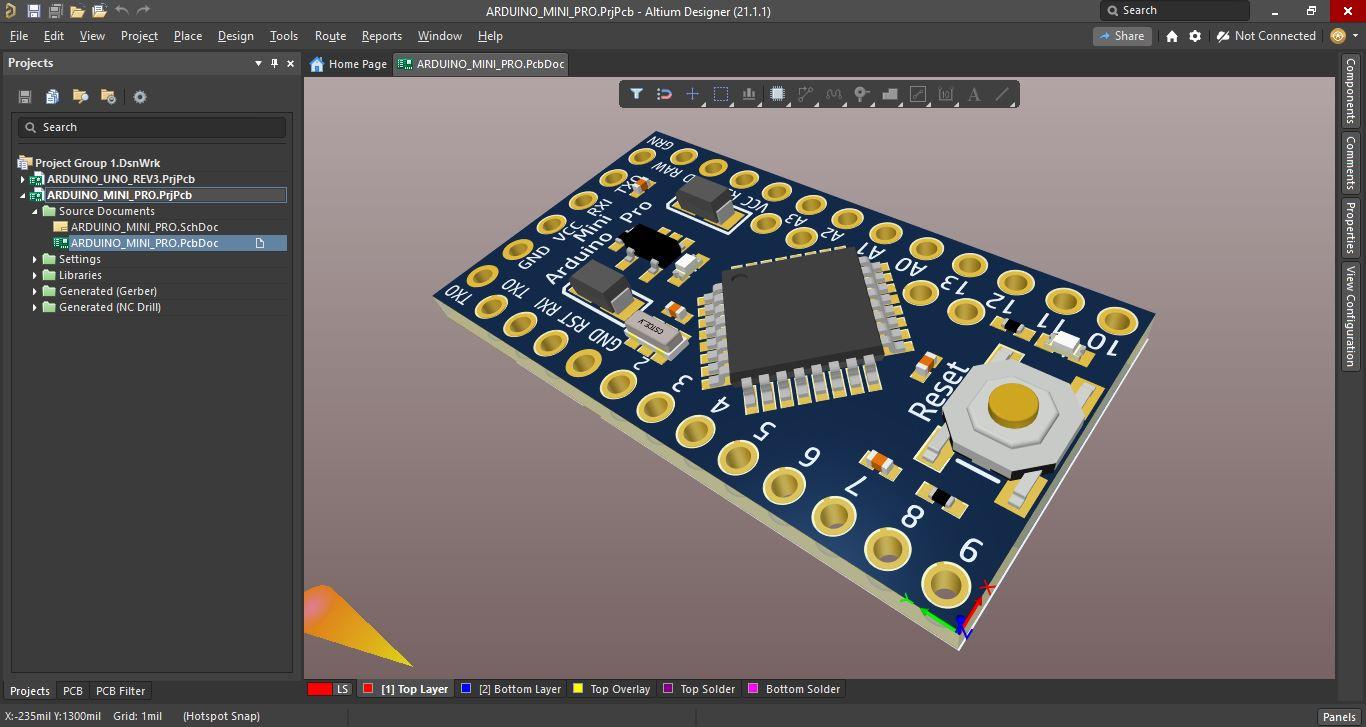Viewport: 1366px width, 727px height.
Task: Open the View Configuration side panel
Action: 1351,316
